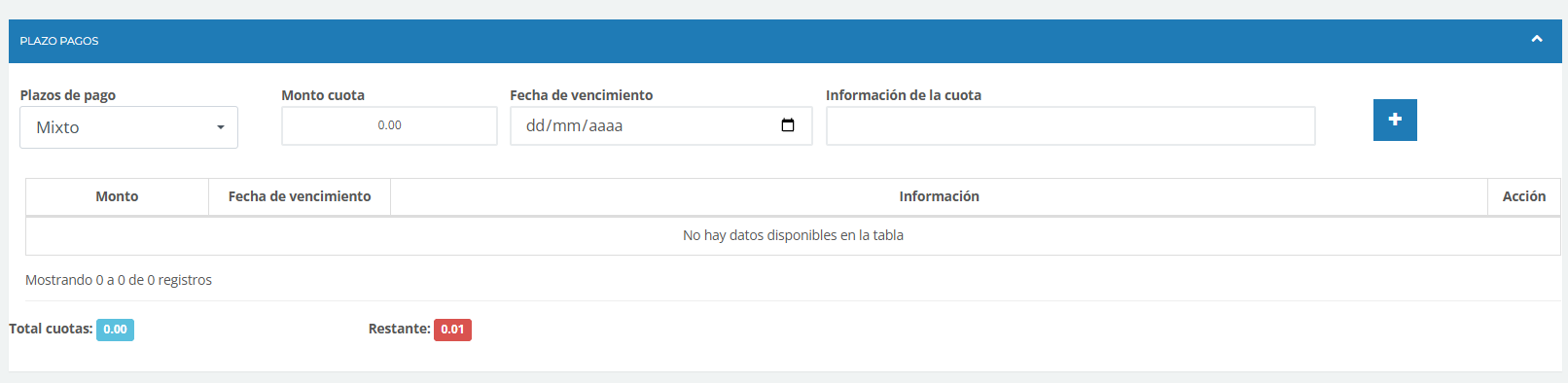Collapse the PLAZO PAGOS panel chevron
Image resolution: width=1568 pixels, height=383 pixels.
pos(1537,39)
